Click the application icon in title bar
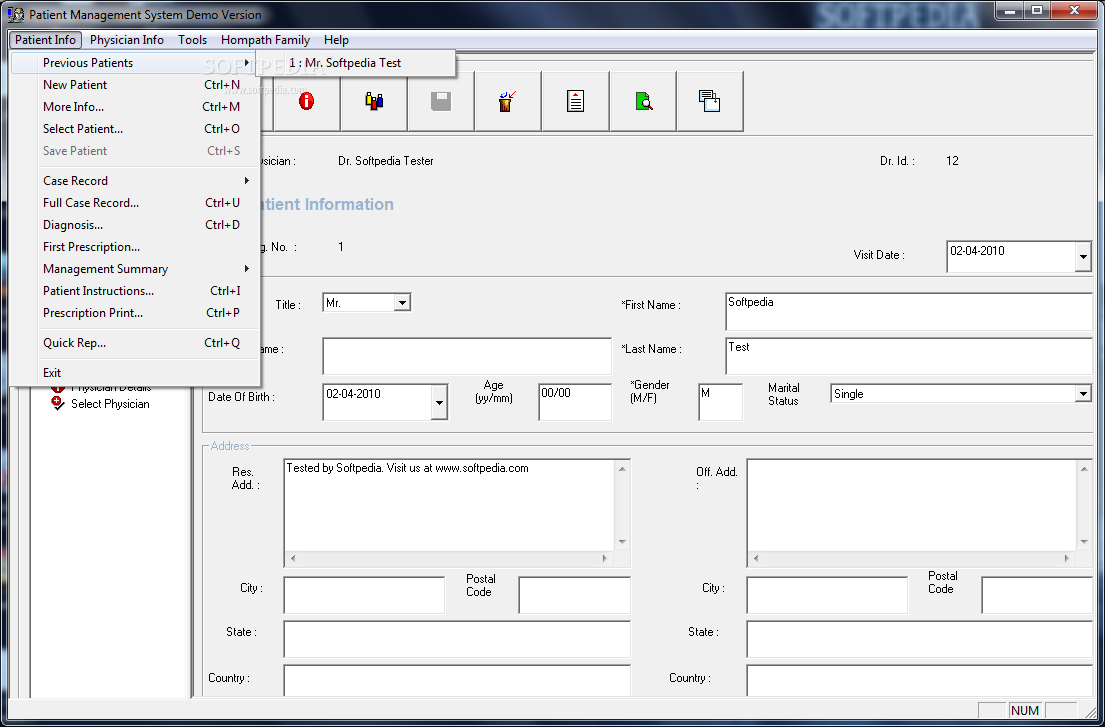This screenshot has height=727, width=1105. (x=15, y=15)
